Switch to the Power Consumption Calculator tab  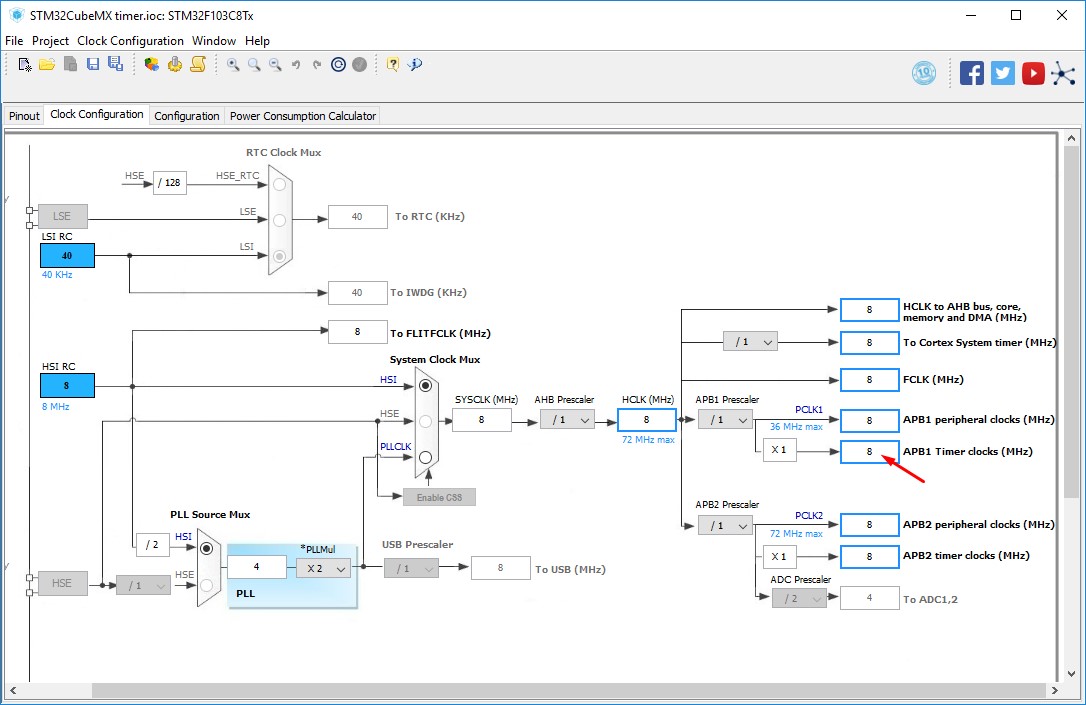303,116
